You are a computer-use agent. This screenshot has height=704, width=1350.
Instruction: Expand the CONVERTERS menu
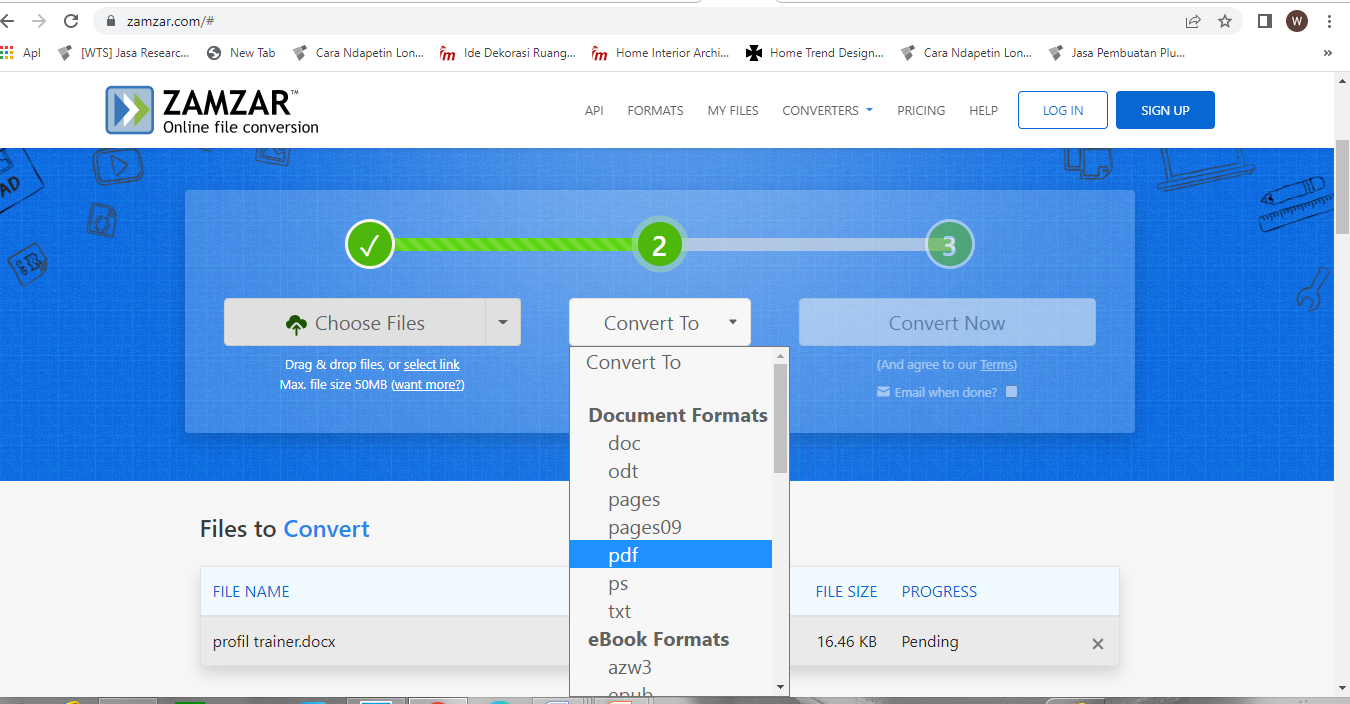point(827,110)
